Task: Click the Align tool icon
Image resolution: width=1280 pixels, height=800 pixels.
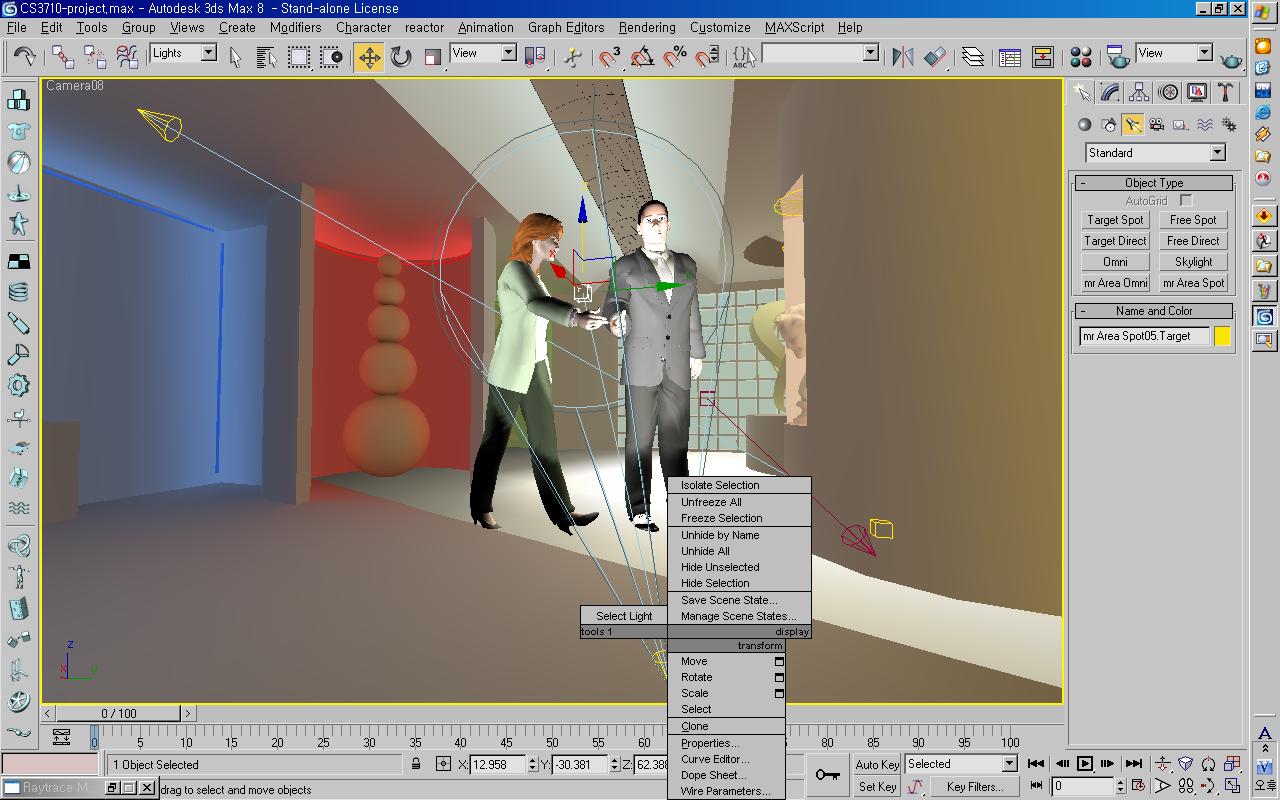Action: pos(935,56)
